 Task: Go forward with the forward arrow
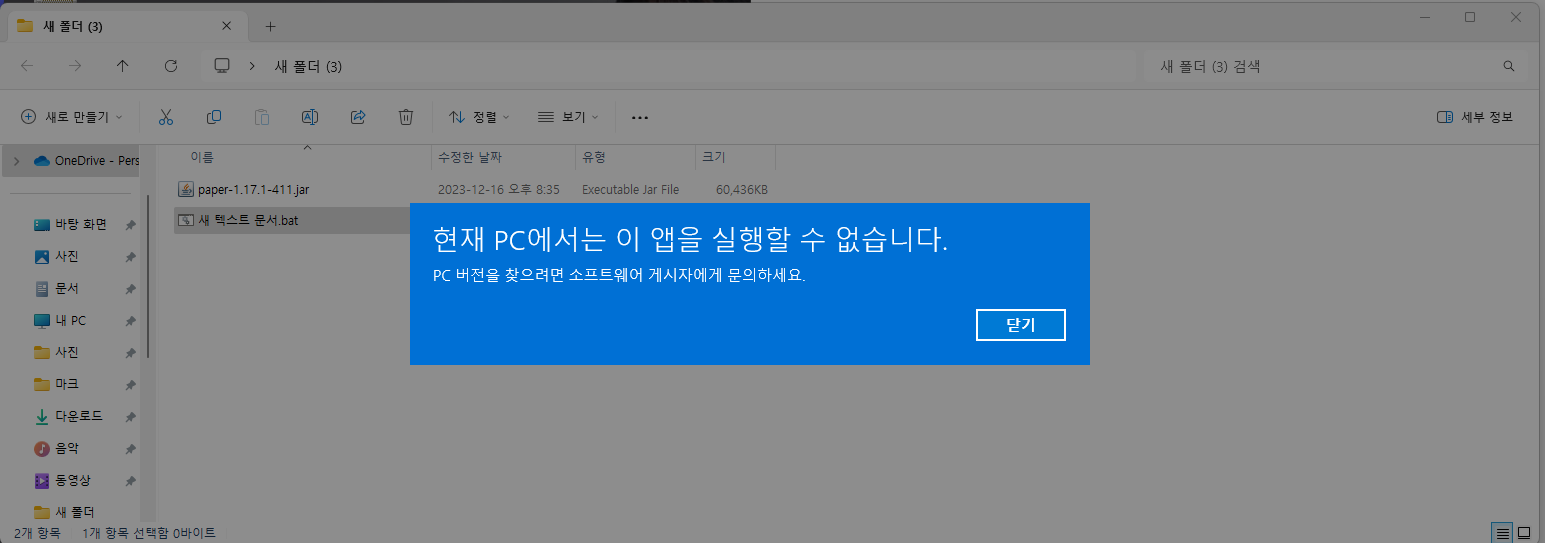75,66
